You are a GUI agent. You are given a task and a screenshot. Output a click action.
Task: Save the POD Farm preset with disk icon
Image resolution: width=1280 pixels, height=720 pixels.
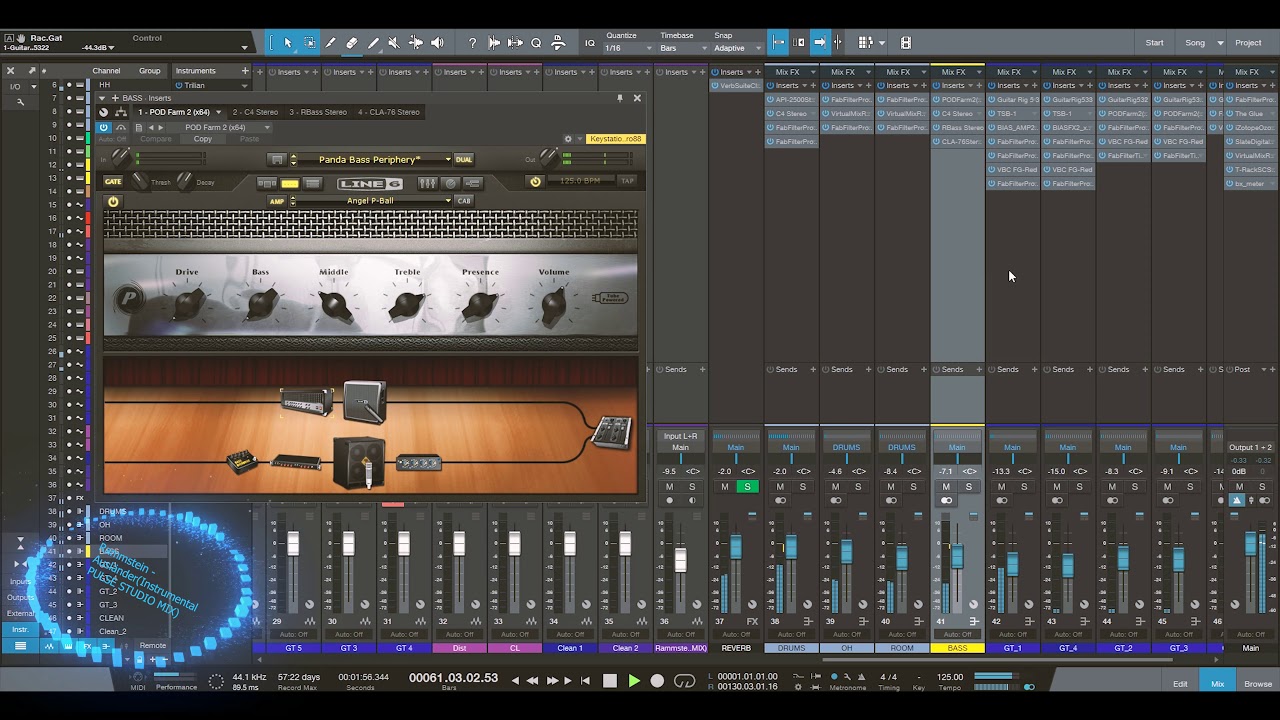[277, 160]
